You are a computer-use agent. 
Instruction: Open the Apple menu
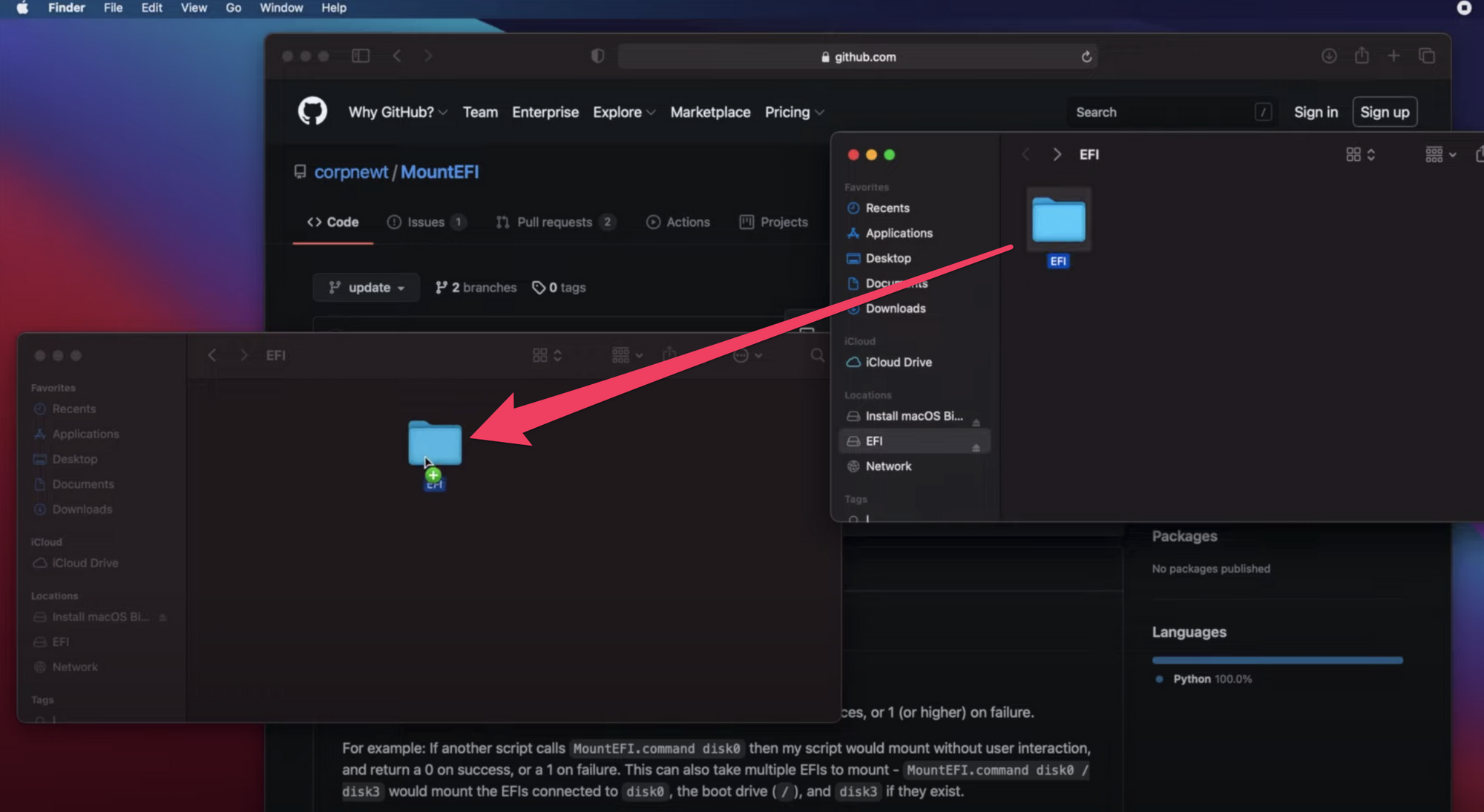pyautogui.click(x=22, y=8)
